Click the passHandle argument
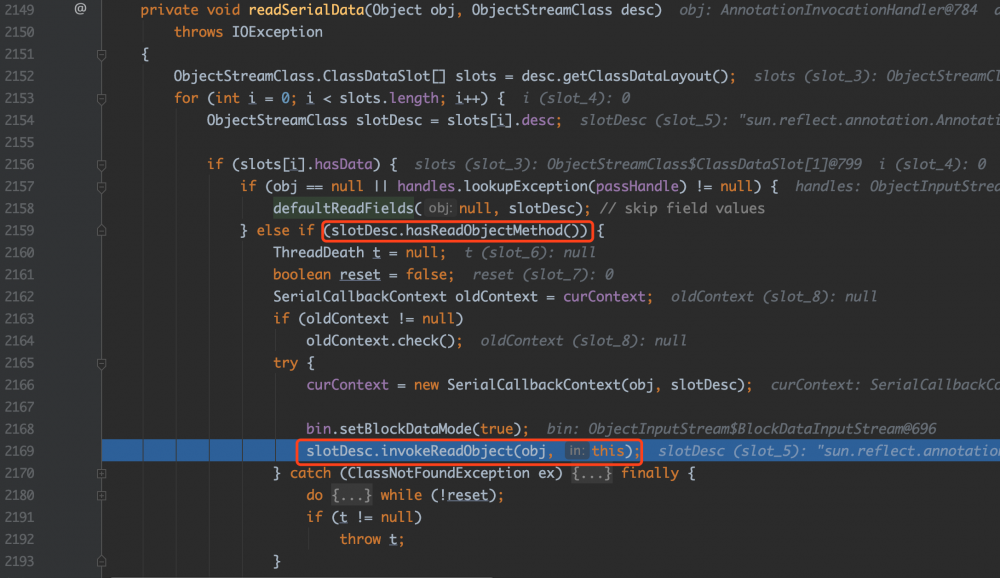Image resolution: width=1000 pixels, height=578 pixels. (x=636, y=186)
